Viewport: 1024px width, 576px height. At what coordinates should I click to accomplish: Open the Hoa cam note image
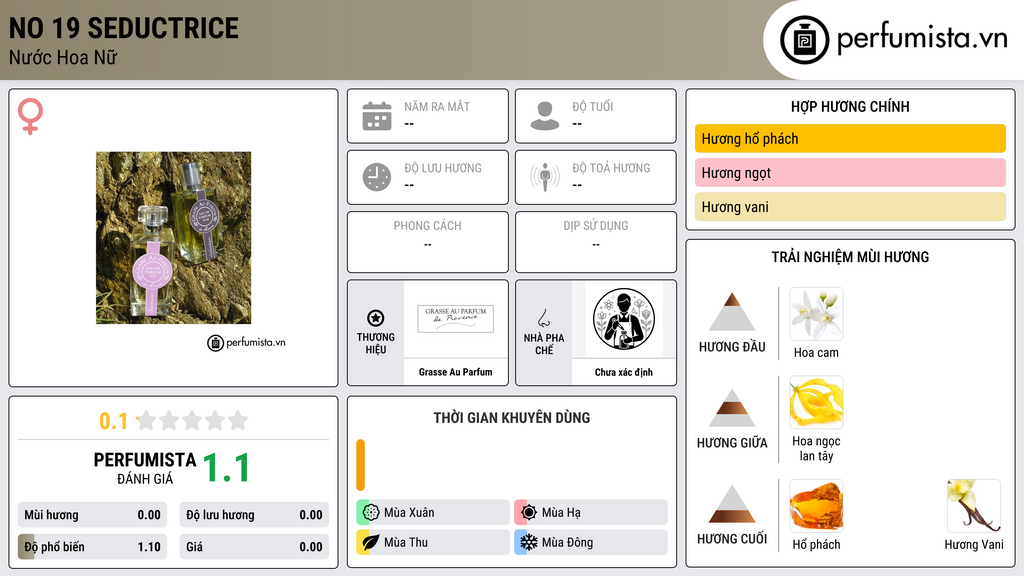click(x=816, y=314)
